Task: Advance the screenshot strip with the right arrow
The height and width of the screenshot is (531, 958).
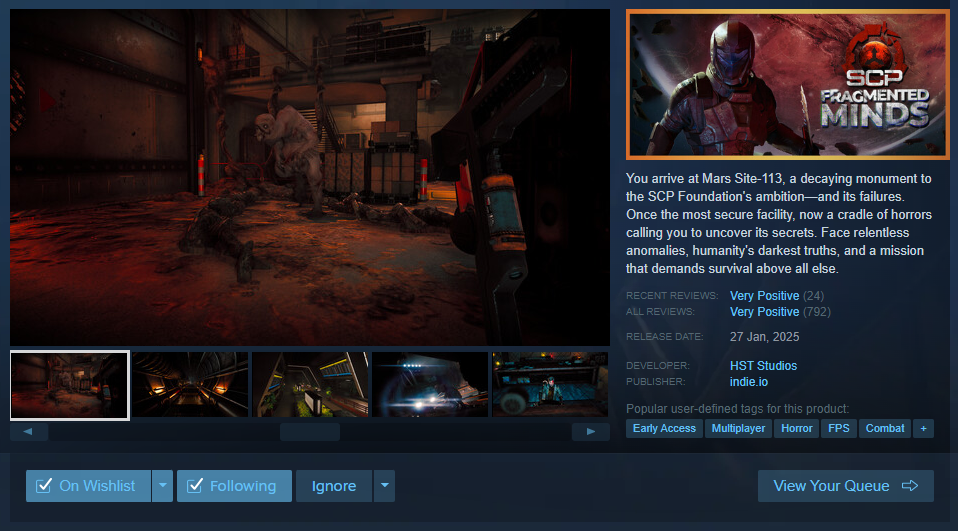Action: (x=590, y=431)
